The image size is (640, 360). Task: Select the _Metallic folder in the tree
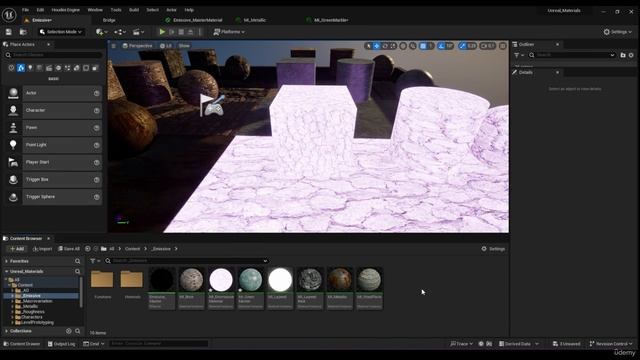(30, 306)
